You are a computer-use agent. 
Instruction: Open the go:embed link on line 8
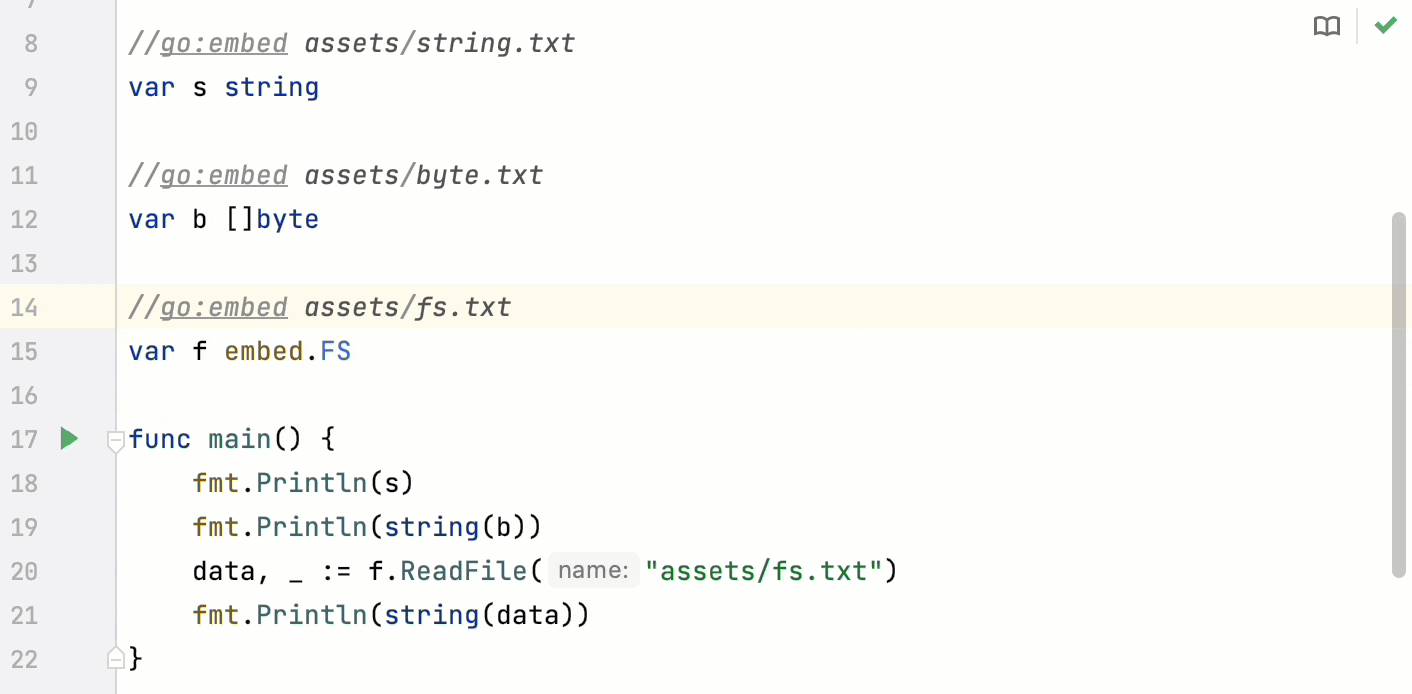tap(224, 43)
